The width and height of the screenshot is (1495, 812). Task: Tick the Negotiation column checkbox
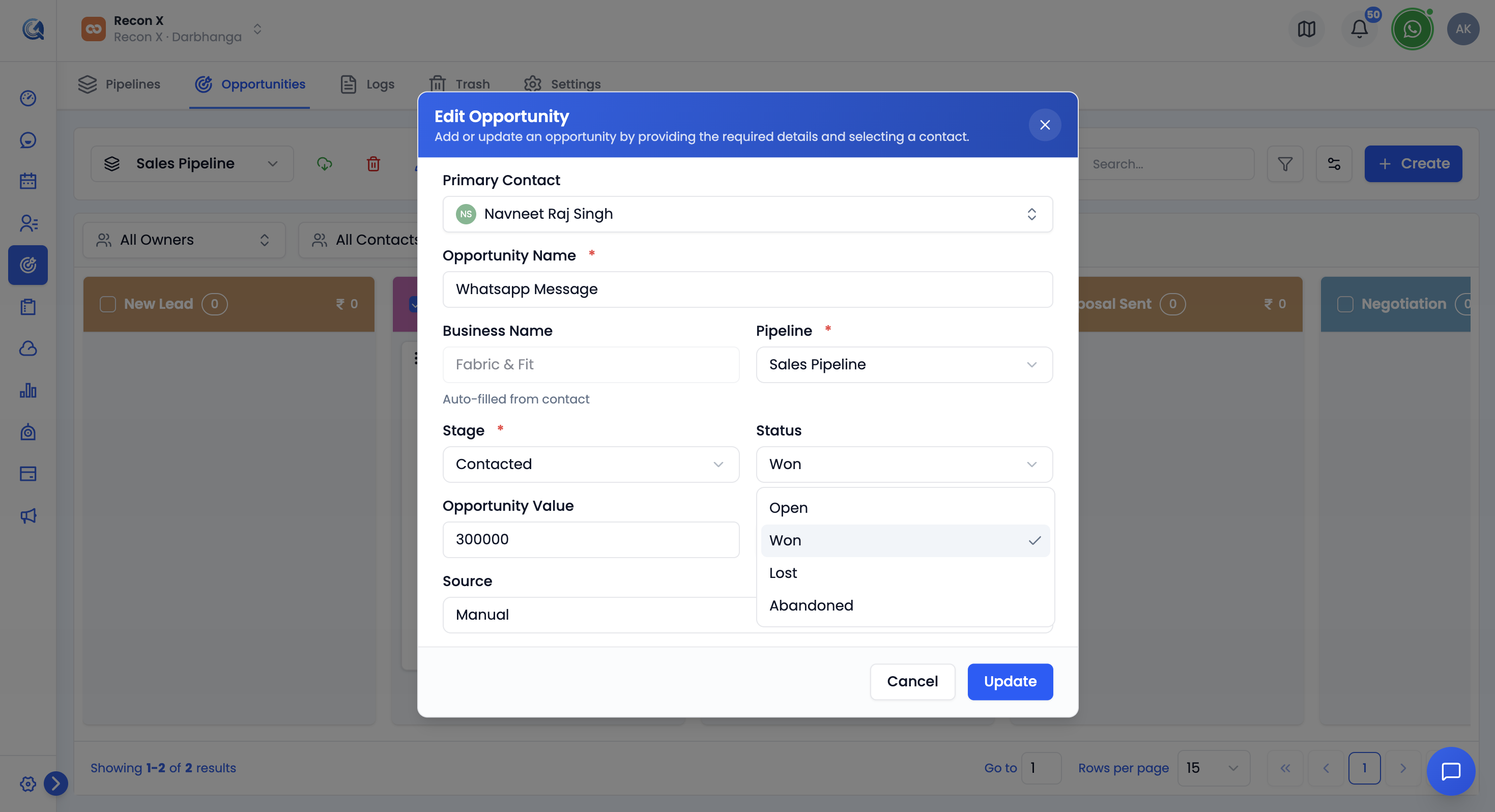click(1345, 304)
